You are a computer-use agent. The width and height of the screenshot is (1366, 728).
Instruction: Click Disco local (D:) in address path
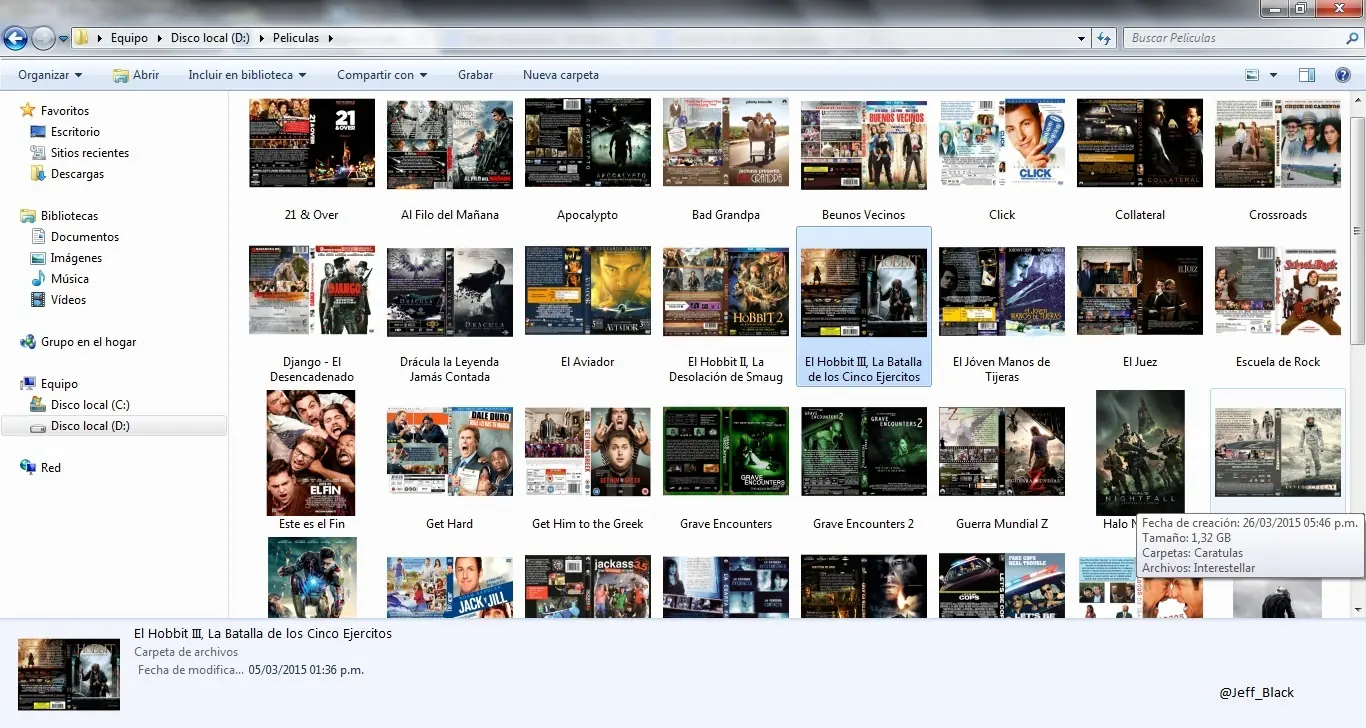point(210,38)
